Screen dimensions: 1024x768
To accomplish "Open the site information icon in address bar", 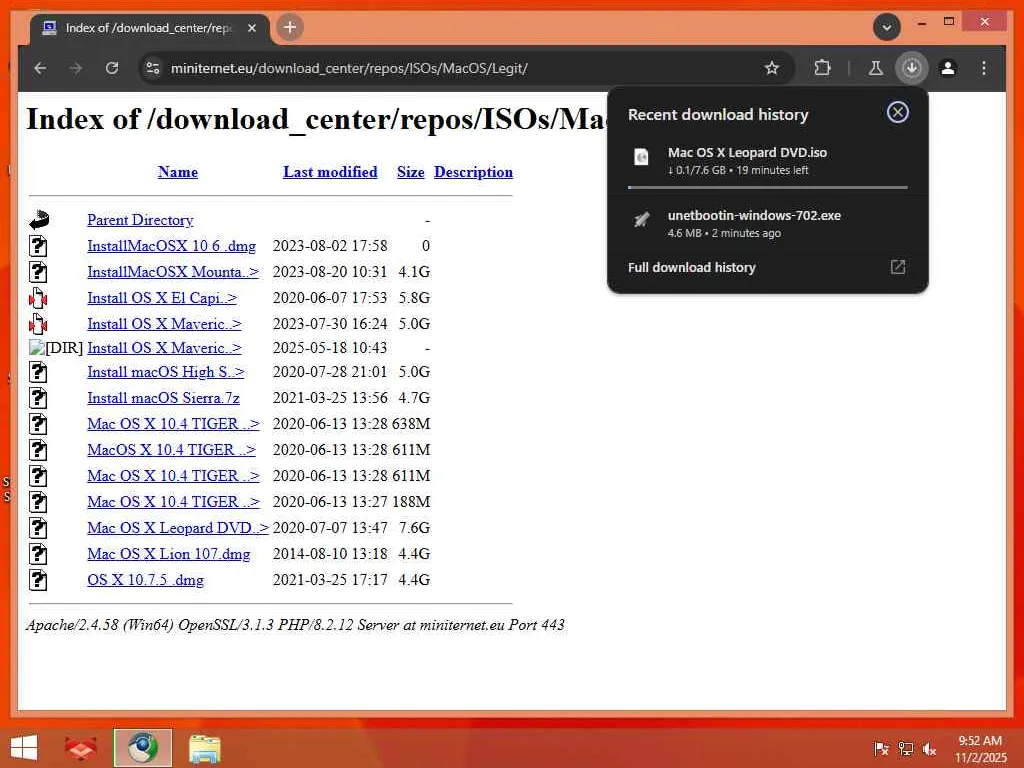I will click(153, 68).
